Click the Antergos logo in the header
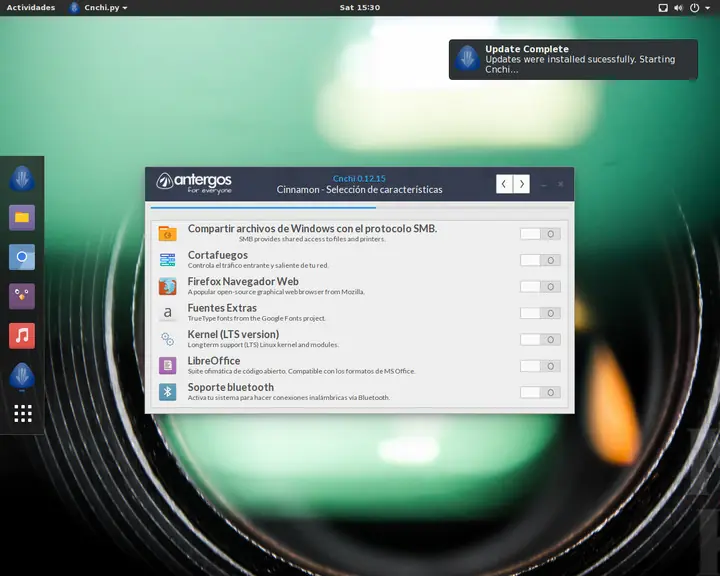The image size is (720, 576). coord(194,183)
